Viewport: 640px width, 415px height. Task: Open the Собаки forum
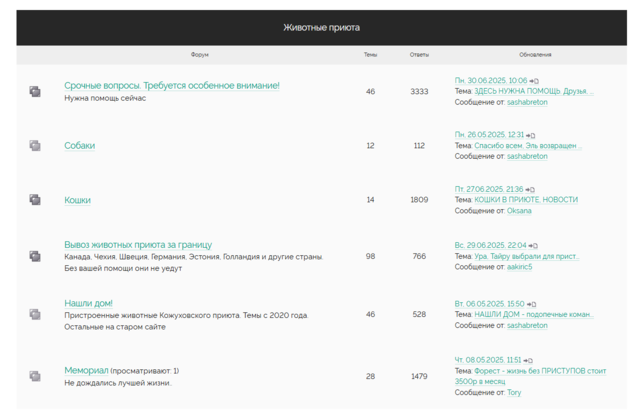coord(80,146)
